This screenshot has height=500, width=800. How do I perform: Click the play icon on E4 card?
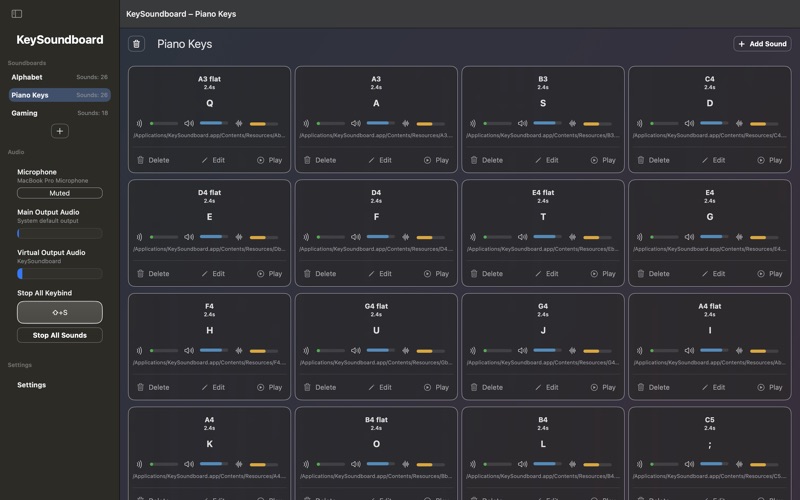761,274
